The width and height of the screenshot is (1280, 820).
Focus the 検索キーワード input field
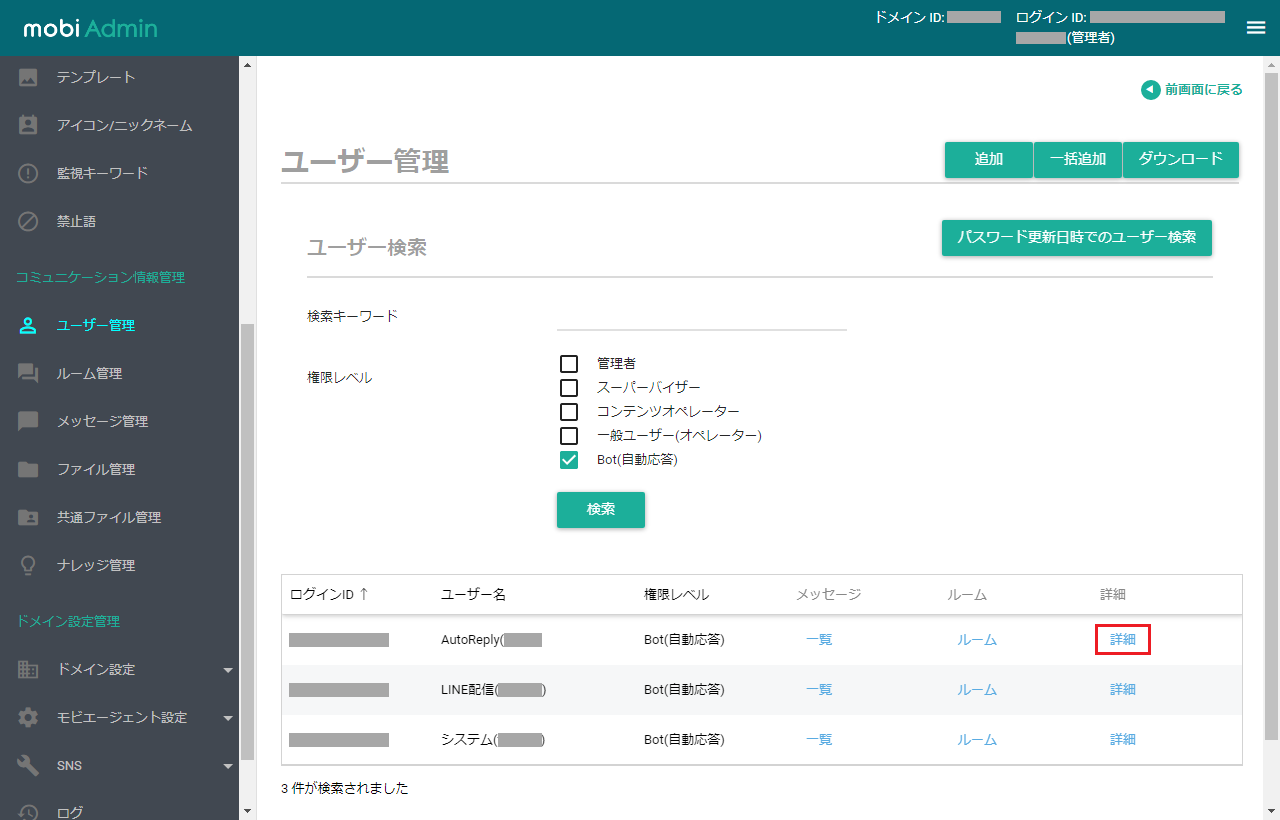(x=702, y=317)
